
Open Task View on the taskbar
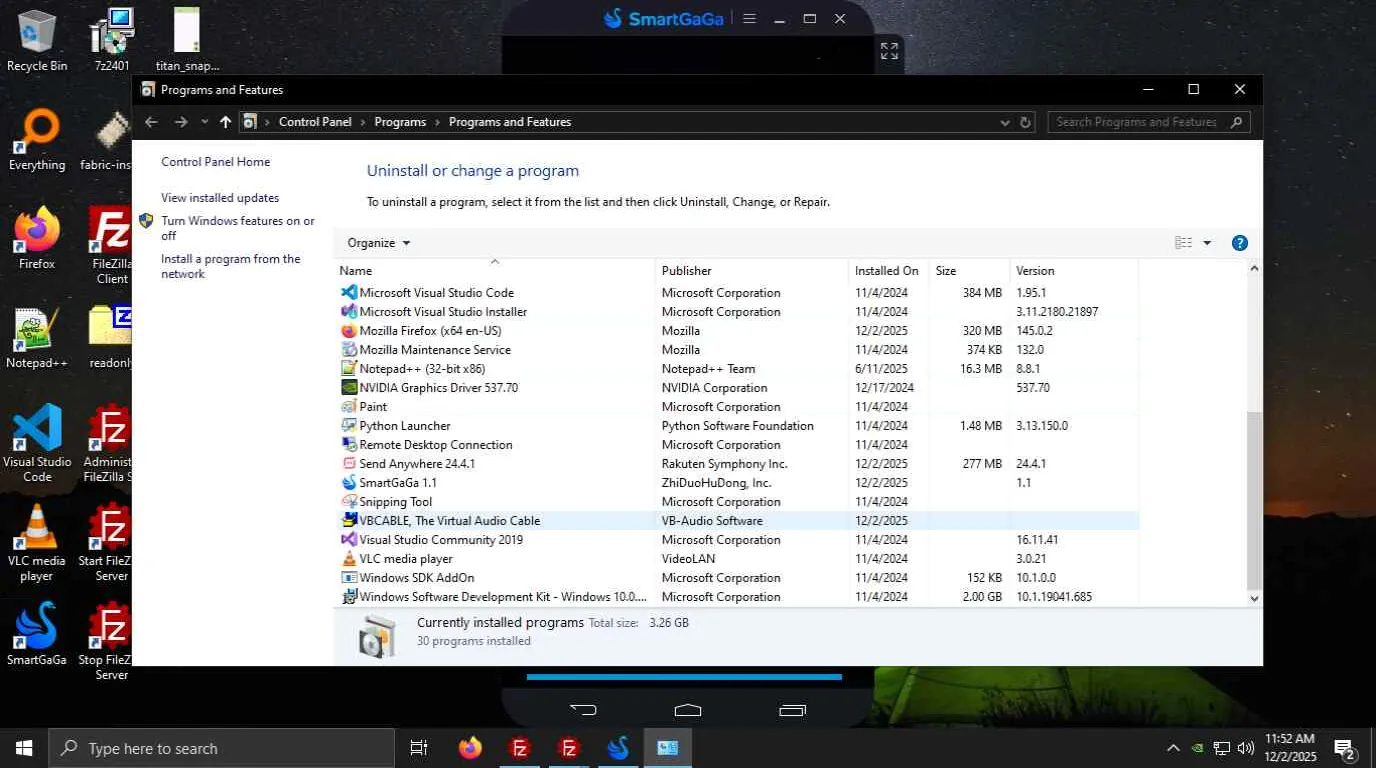[x=419, y=748]
